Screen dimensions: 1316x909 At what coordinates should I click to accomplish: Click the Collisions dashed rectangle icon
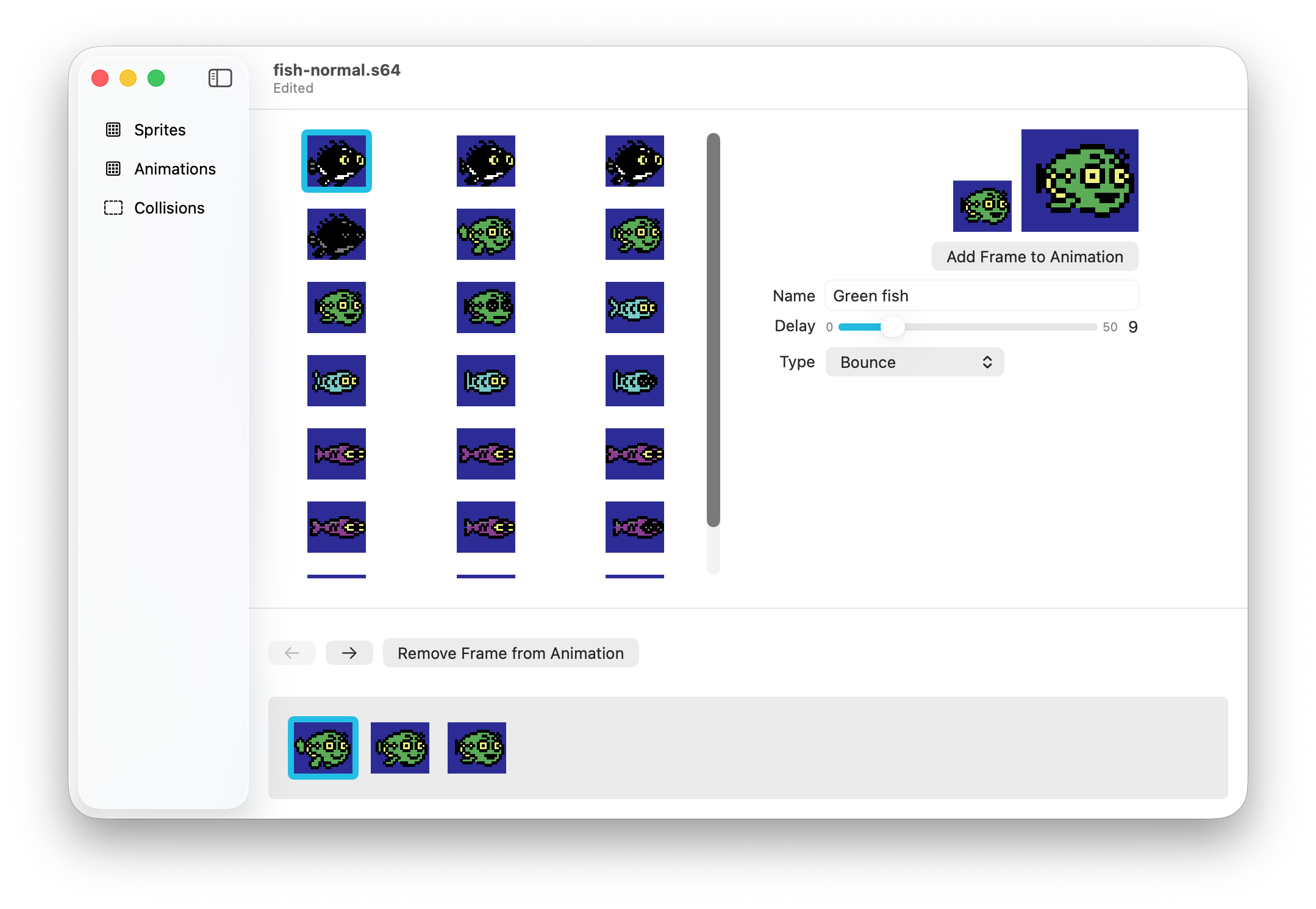click(113, 208)
